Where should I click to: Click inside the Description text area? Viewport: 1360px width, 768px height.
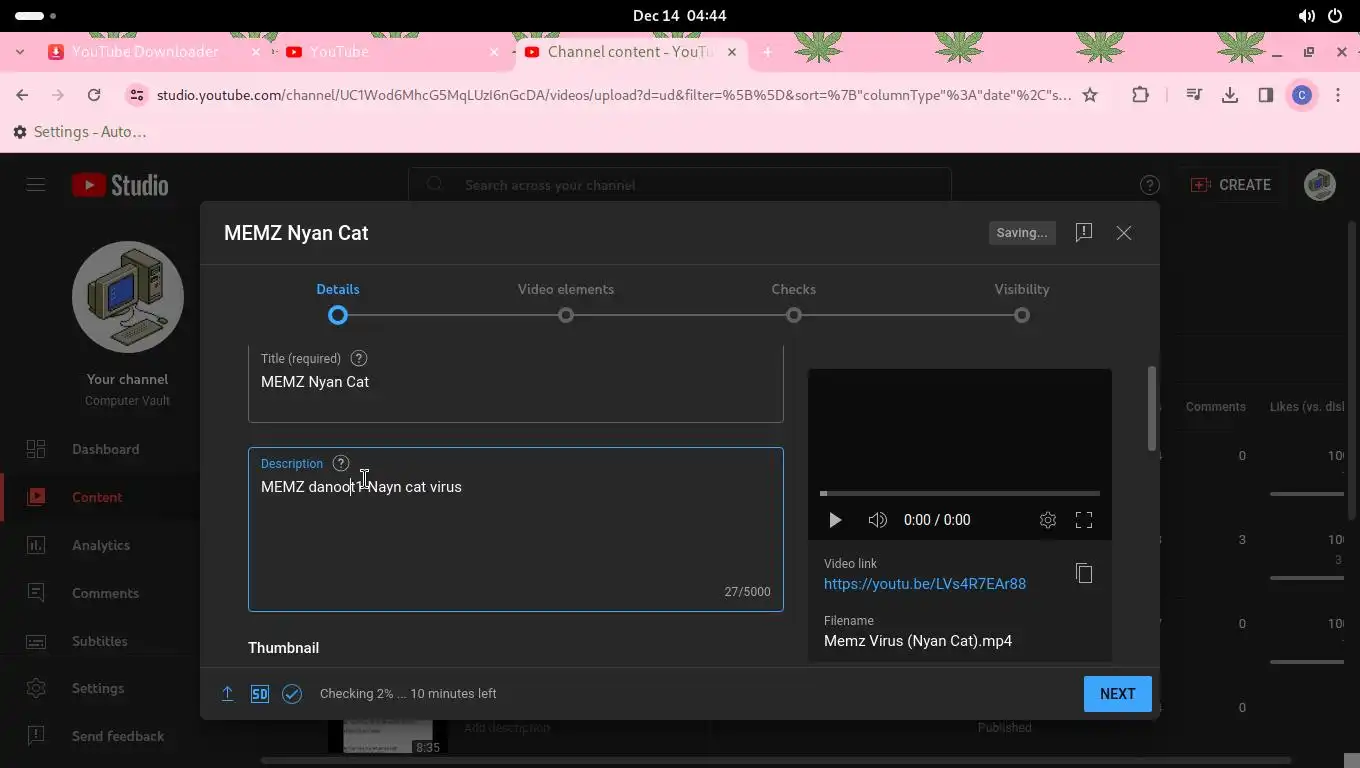coord(516,529)
